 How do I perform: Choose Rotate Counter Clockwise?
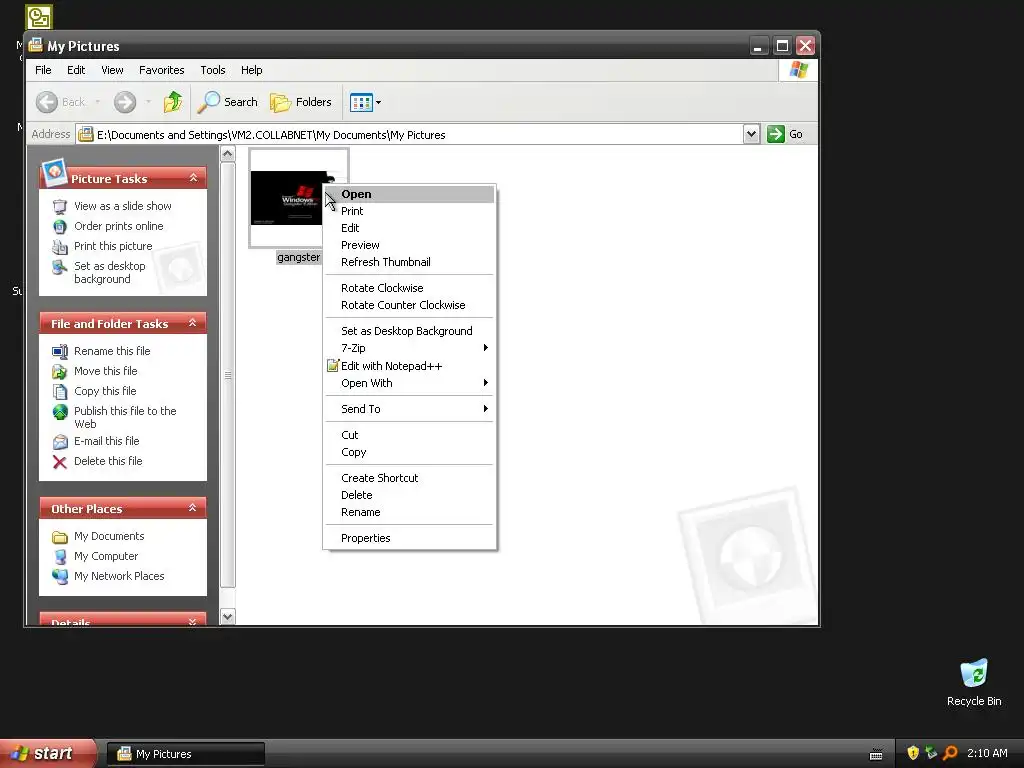coord(409,305)
